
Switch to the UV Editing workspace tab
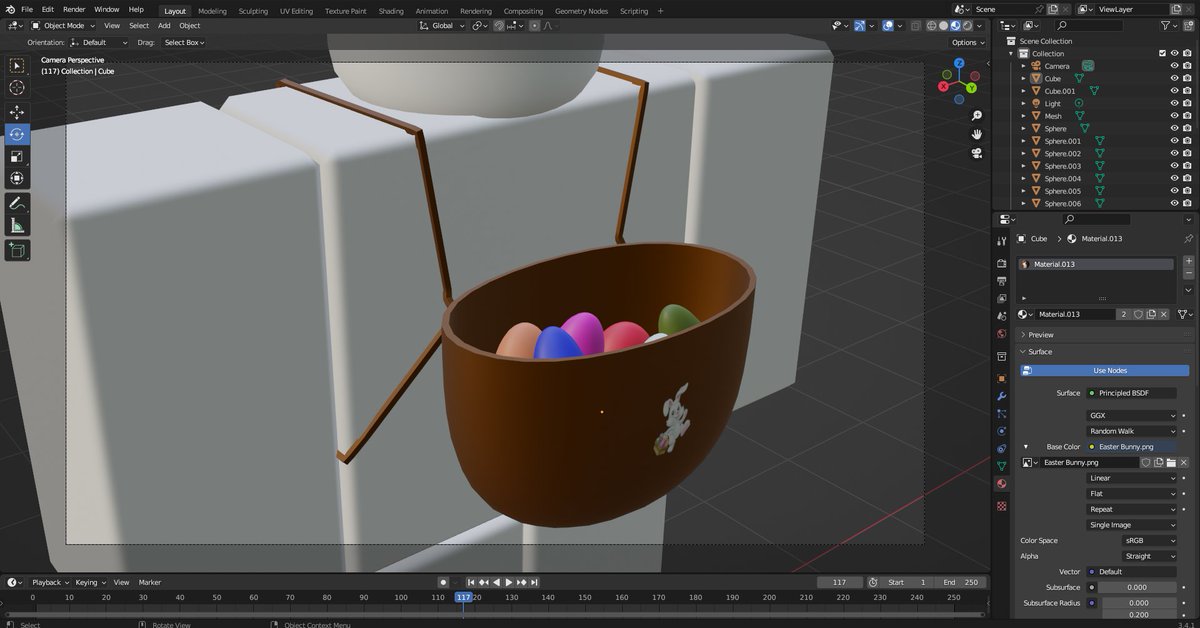pos(296,11)
